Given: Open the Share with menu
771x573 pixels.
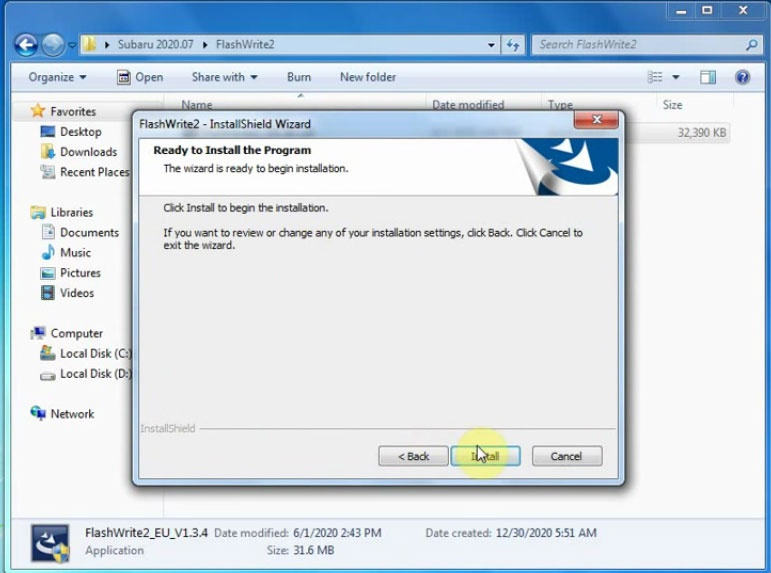Looking at the screenshot, I should (x=224, y=77).
